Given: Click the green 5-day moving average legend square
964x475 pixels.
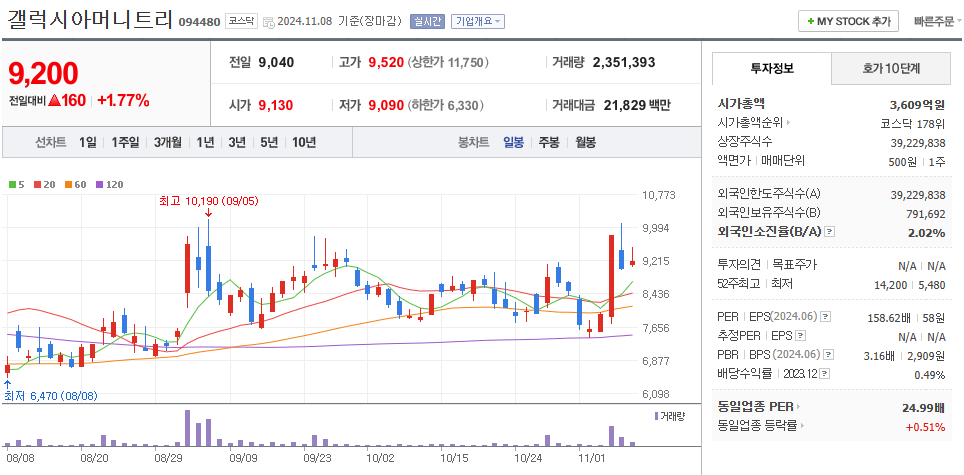Looking at the screenshot, I should tap(12, 184).
